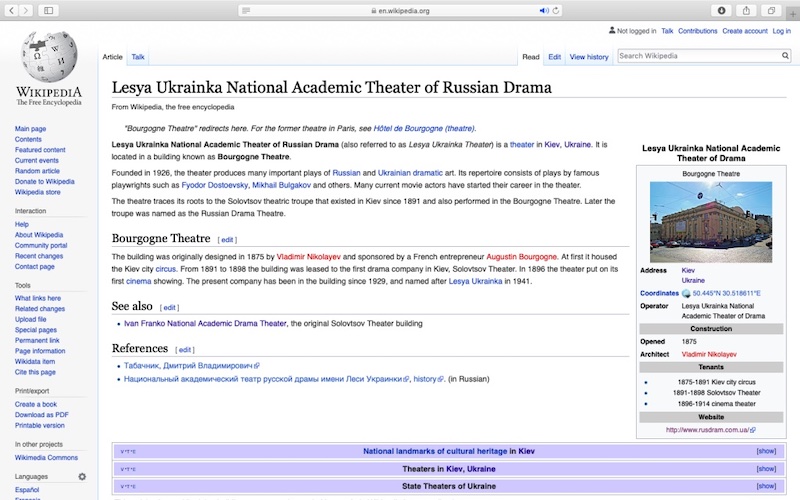The height and width of the screenshot is (500, 800).
Task: Open the View history tab
Action: coord(589,57)
